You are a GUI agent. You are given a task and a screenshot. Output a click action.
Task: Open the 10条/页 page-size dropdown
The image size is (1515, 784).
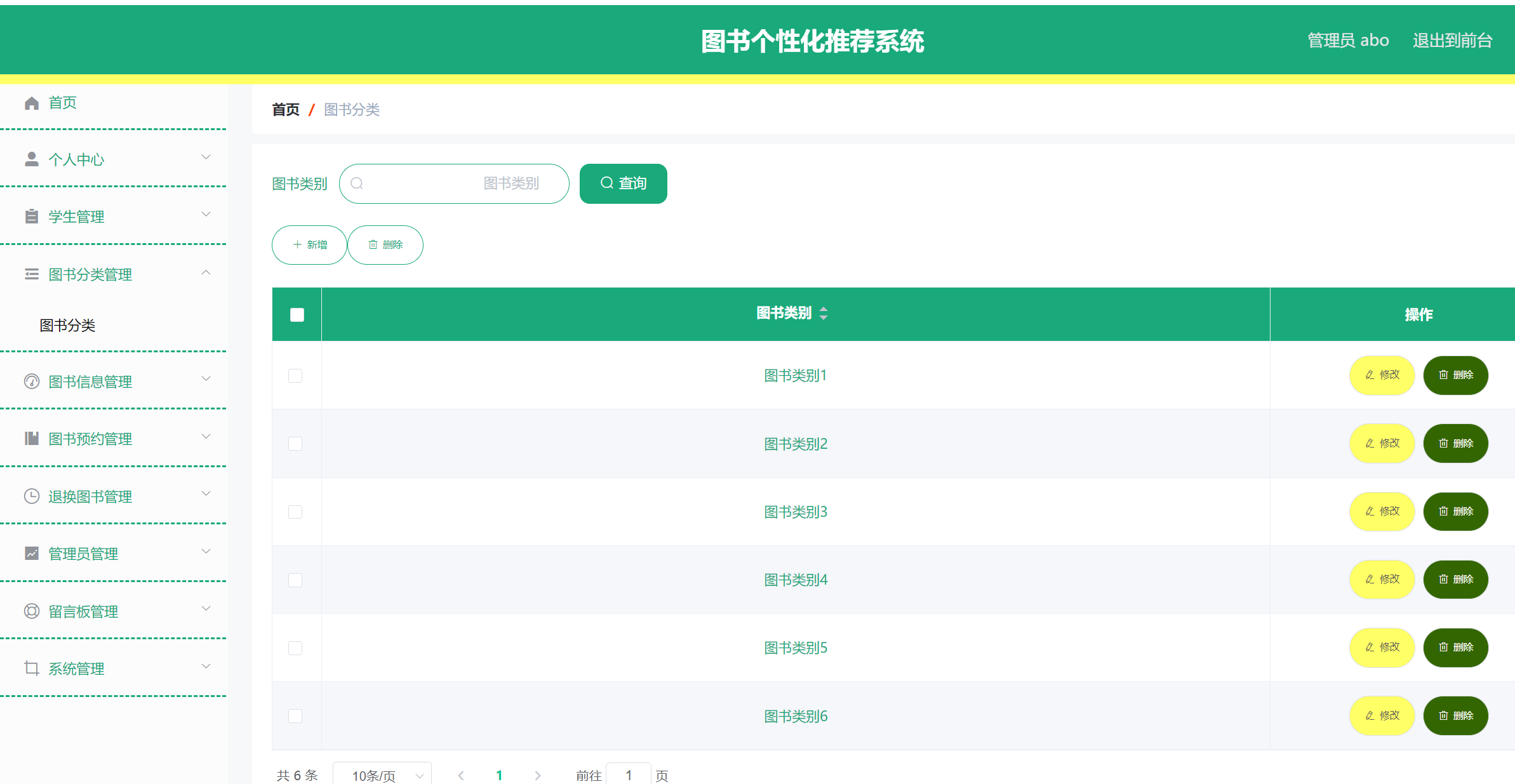point(382,775)
